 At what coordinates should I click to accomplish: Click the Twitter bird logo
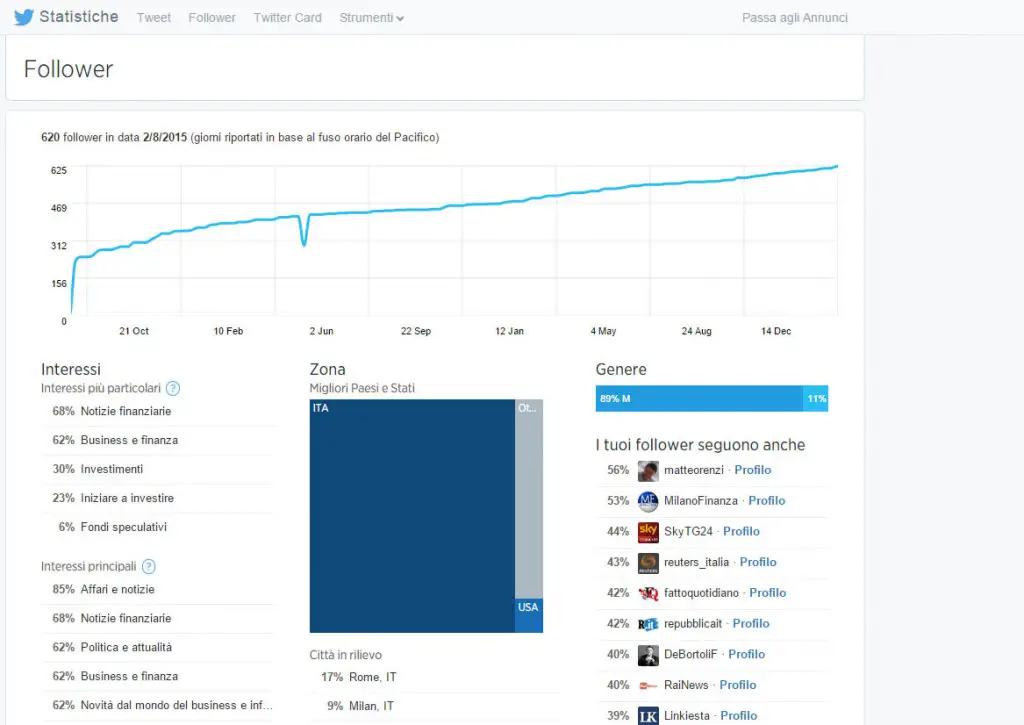[24, 17]
